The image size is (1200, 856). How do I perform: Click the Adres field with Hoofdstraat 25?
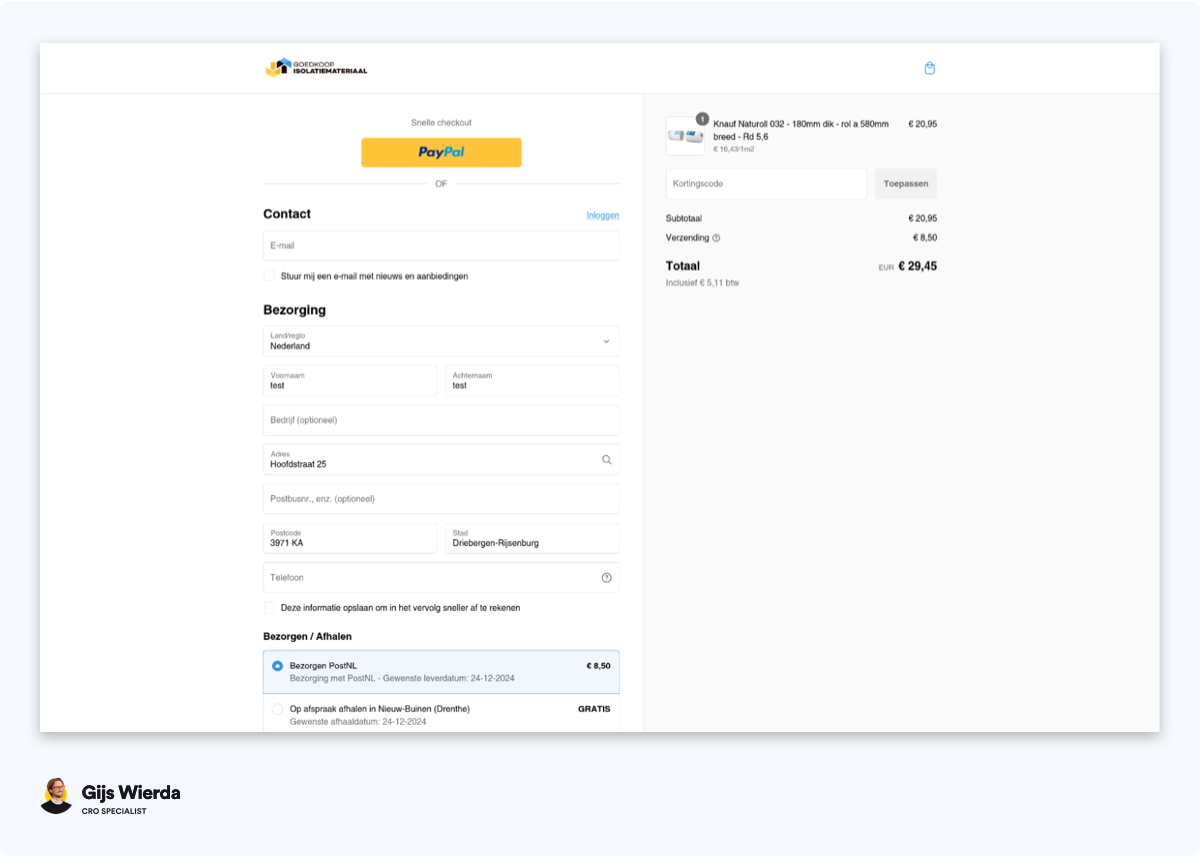[441, 459]
